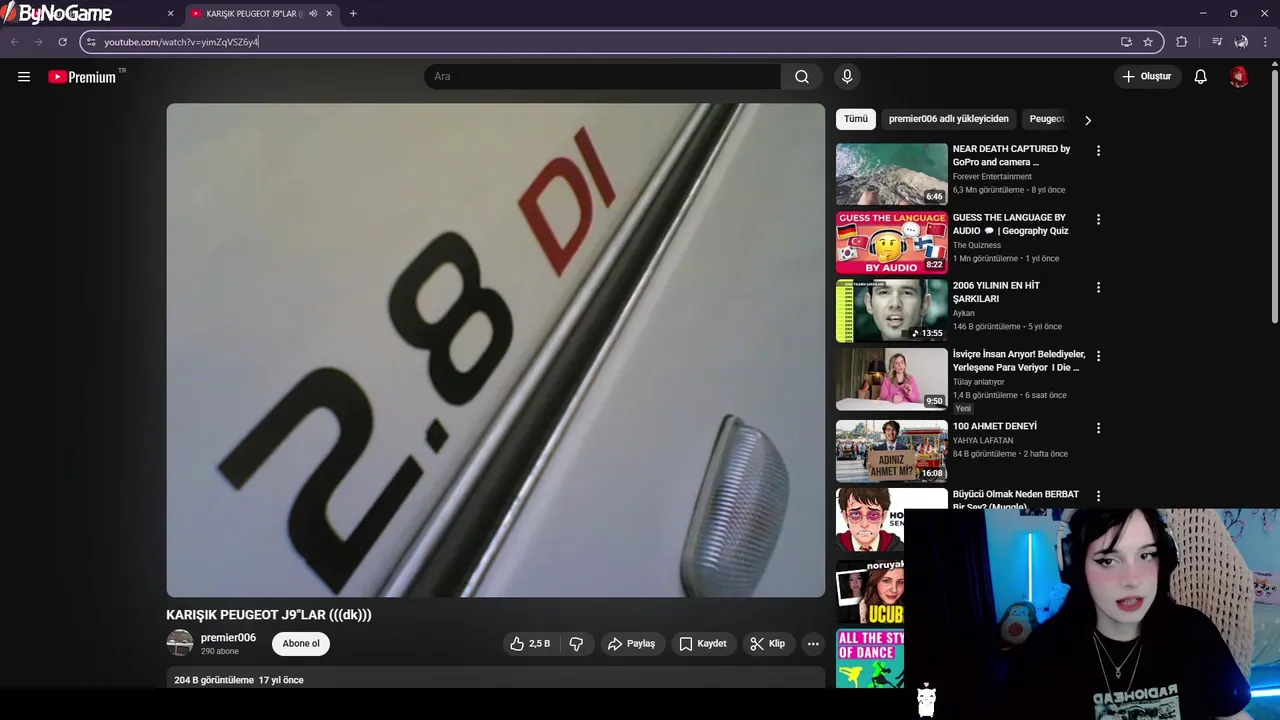Open the Oluştur create button
The height and width of the screenshot is (720, 1280).
point(1147,77)
